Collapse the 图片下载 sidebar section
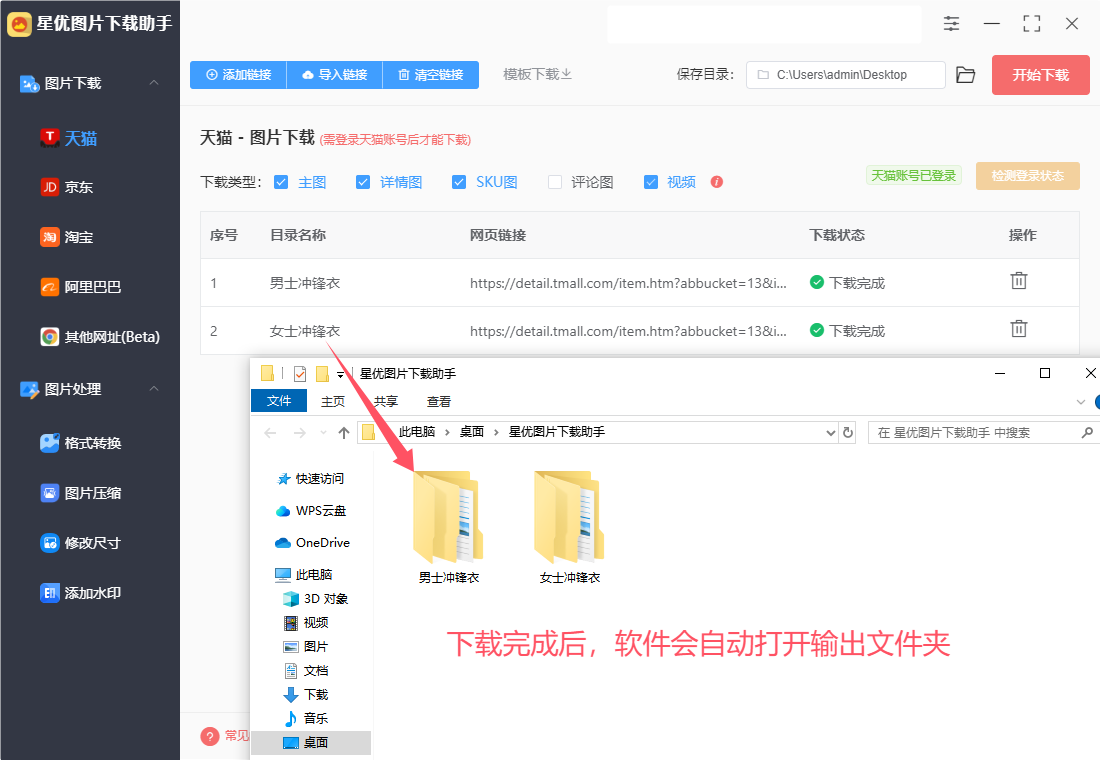This screenshot has width=1100, height=760. [x=154, y=83]
